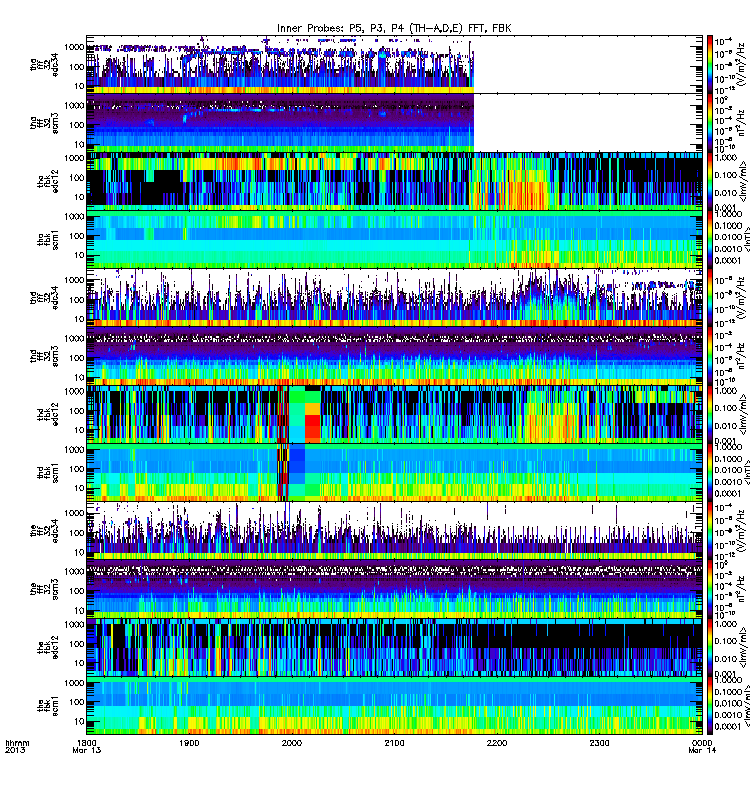Viewport: 750px width, 800px height.
Task: Select the 2200 time axis label
Action: coord(497,743)
